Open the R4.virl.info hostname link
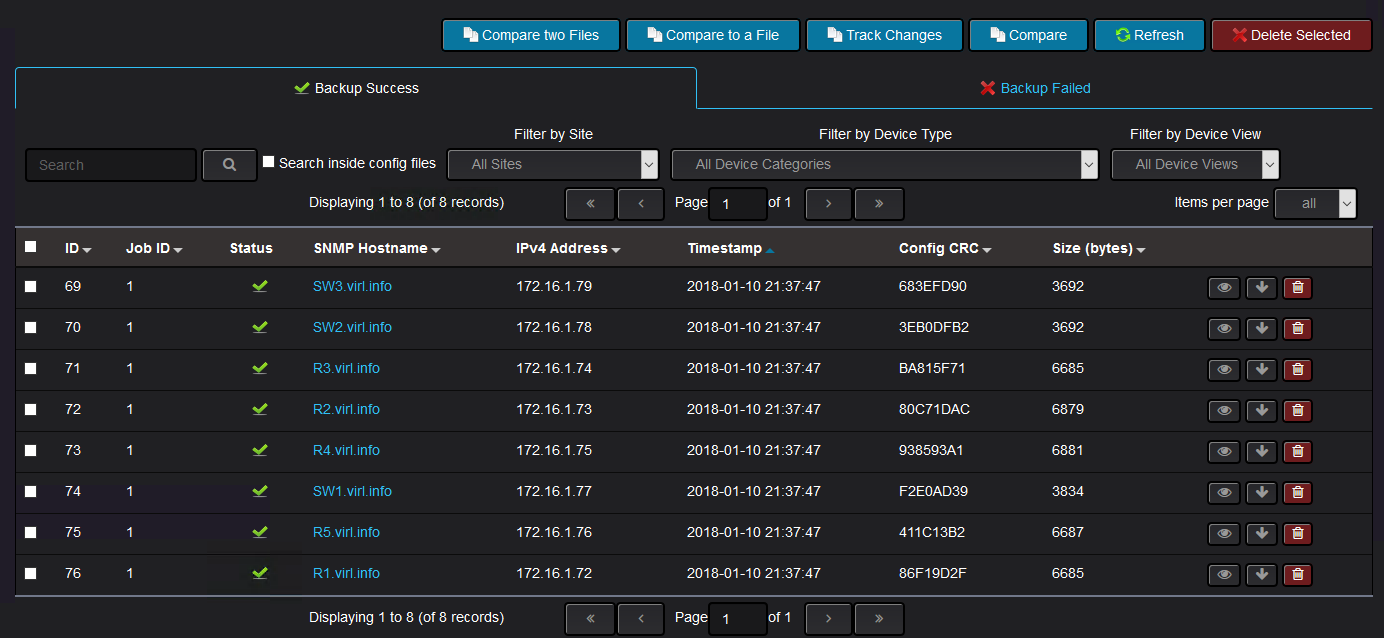The height and width of the screenshot is (638, 1384). point(346,450)
